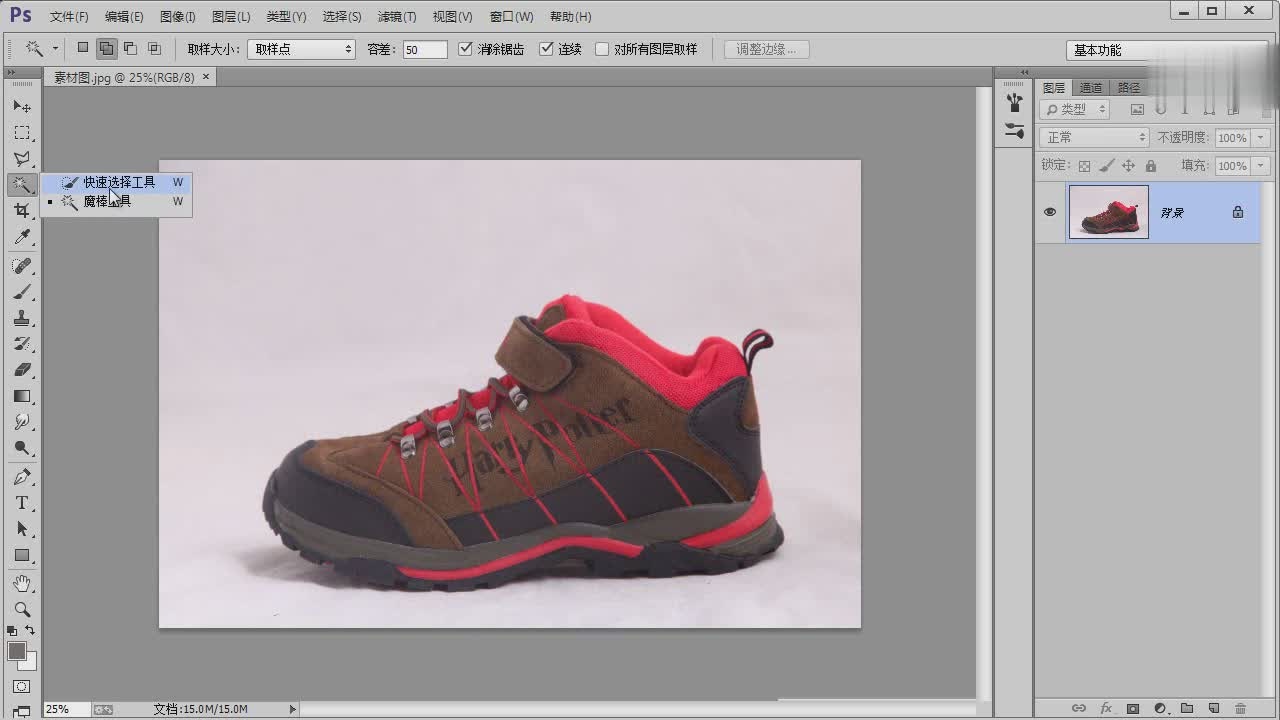Toggle lock image pixels brush icon
This screenshot has width=1280, height=720.
coord(1107,166)
